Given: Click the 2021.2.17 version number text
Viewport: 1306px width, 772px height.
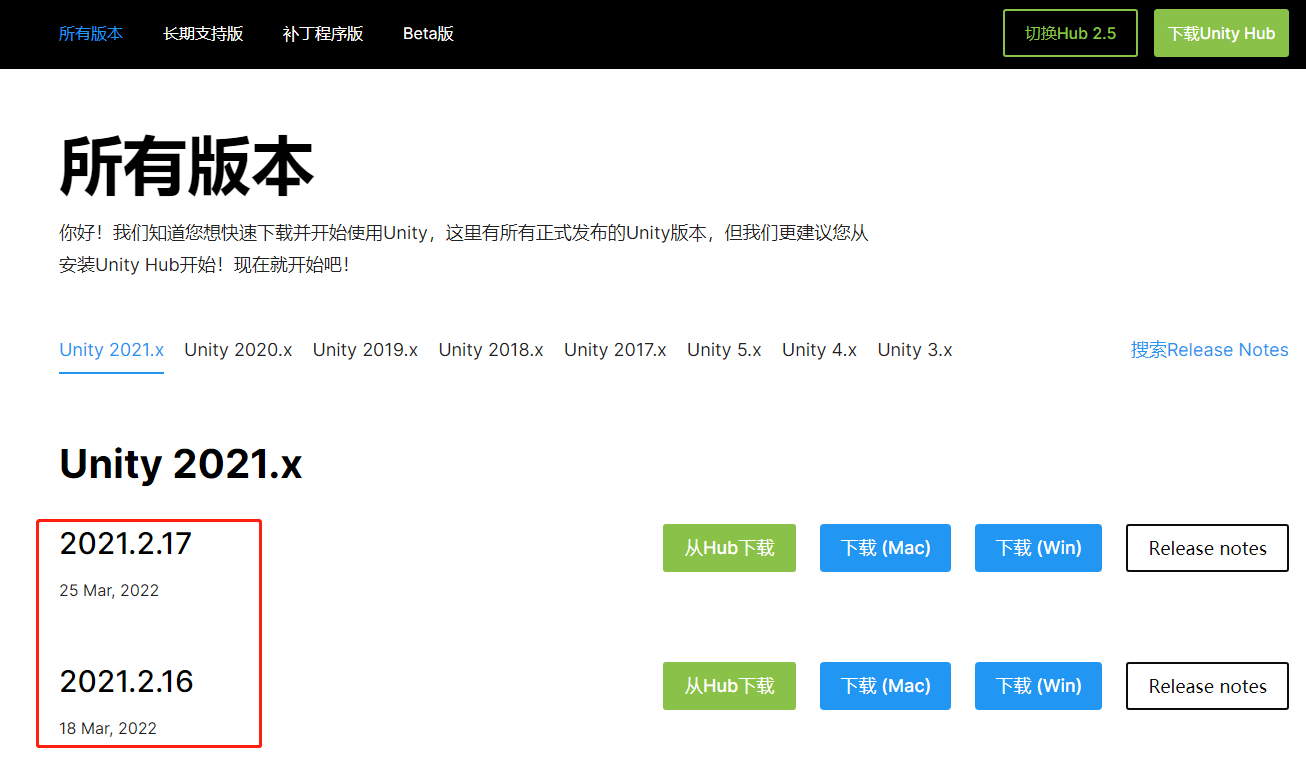Looking at the screenshot, I should (125, 544).
